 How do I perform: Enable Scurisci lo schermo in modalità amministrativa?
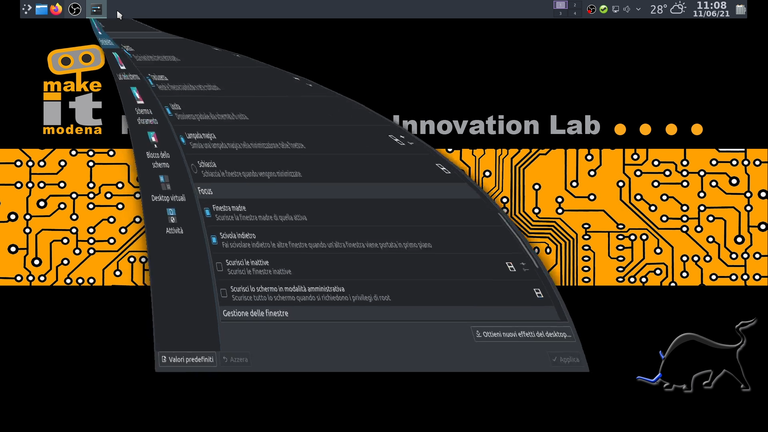tap(223, 292)
